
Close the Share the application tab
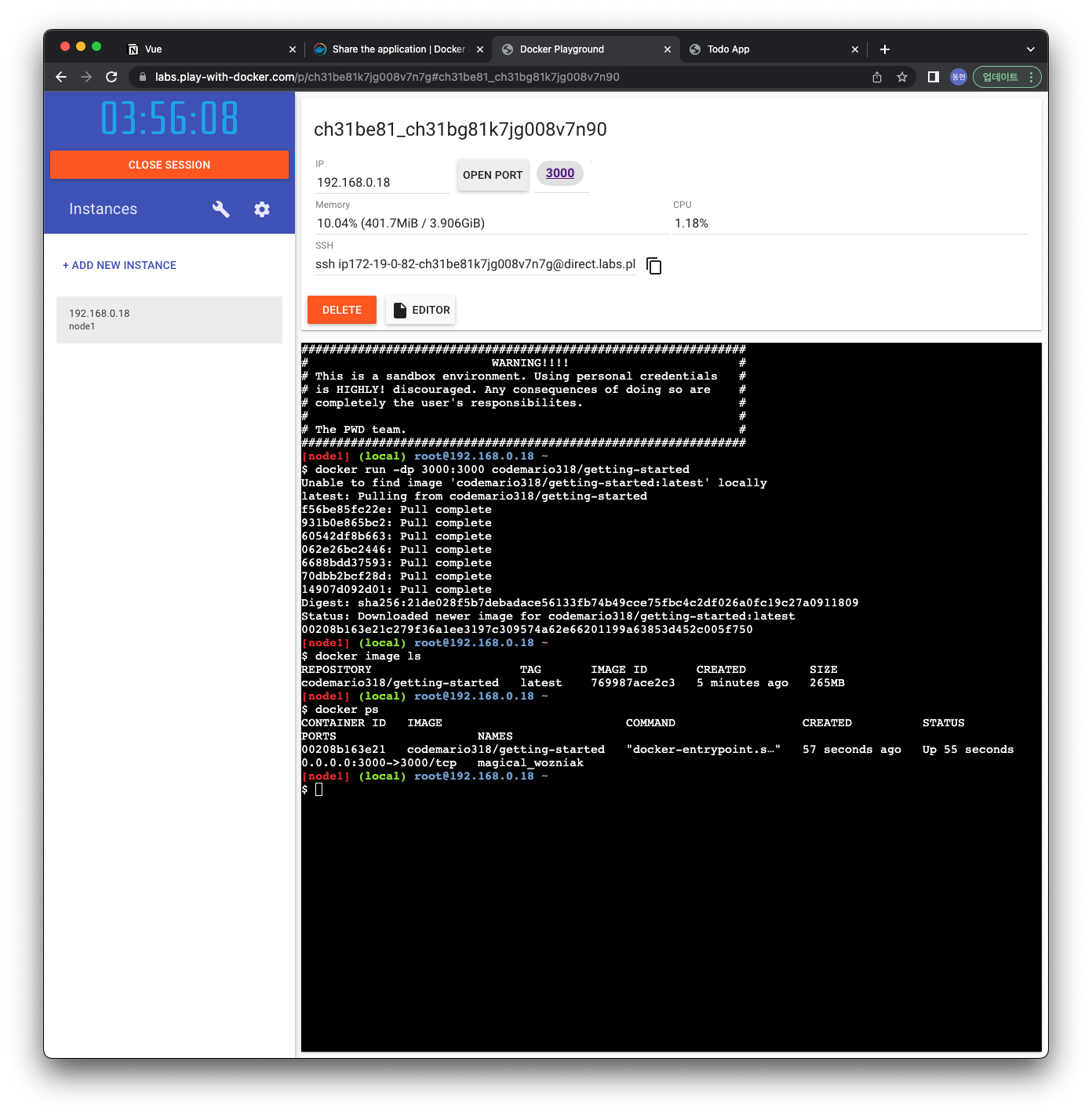(x=479, y=49)
